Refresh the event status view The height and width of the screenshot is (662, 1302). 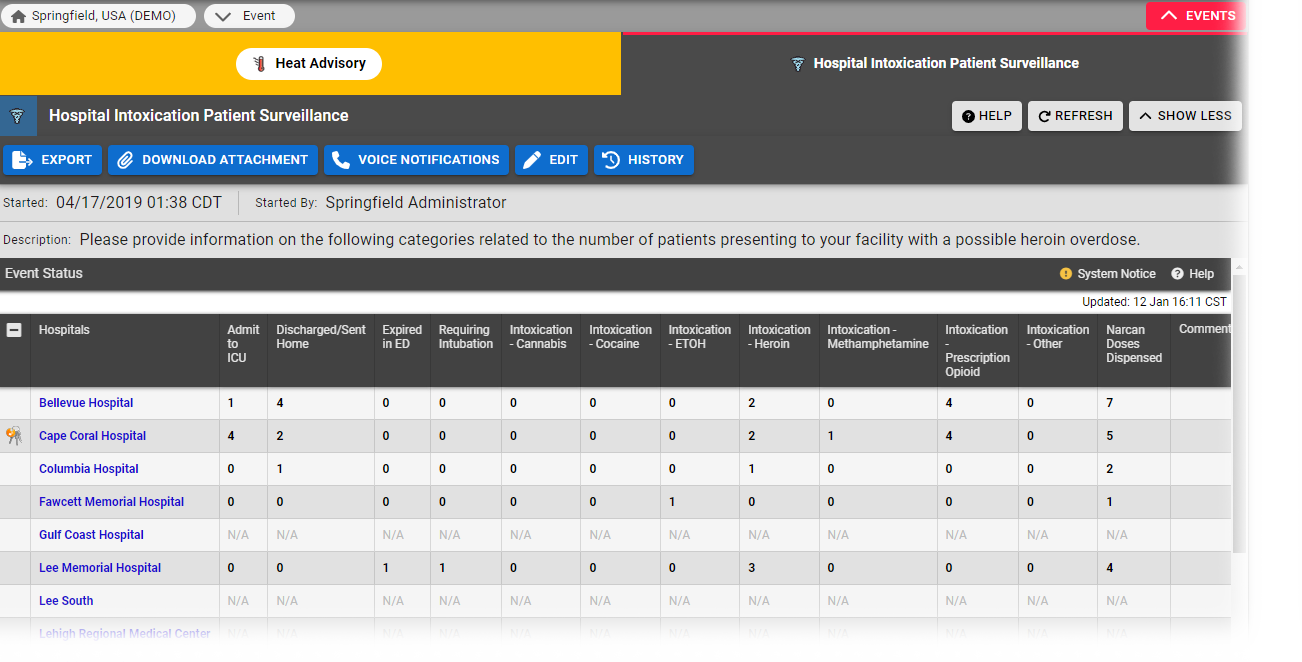[x=1075, y=116]
